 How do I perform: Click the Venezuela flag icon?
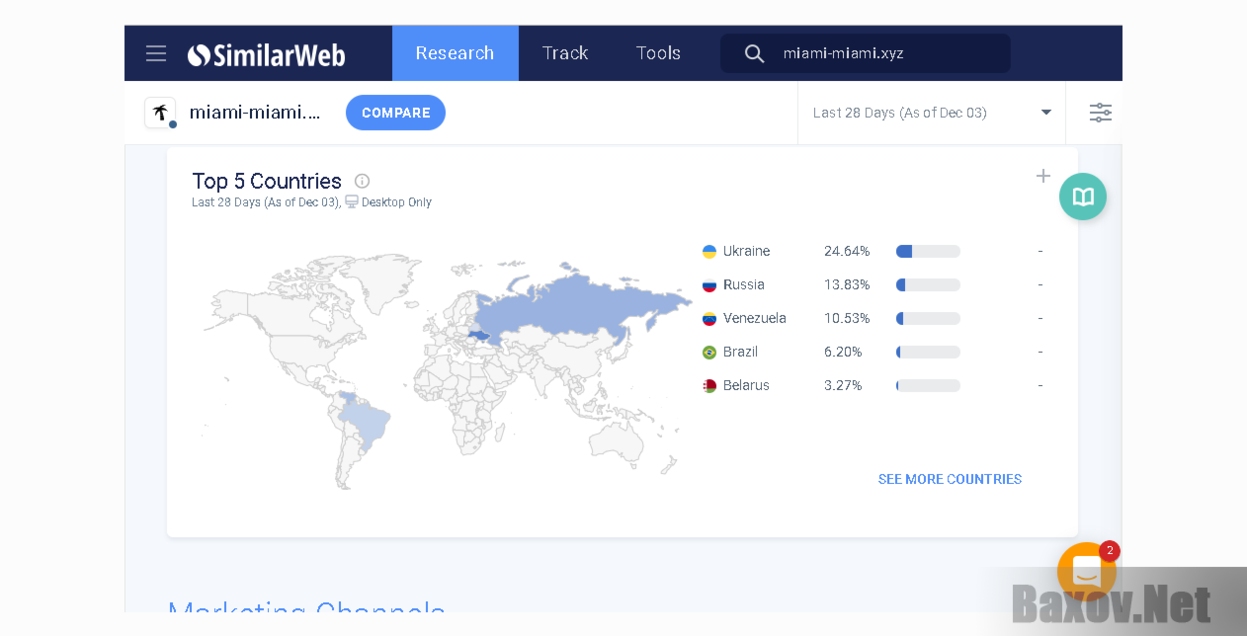click(709, 318)
